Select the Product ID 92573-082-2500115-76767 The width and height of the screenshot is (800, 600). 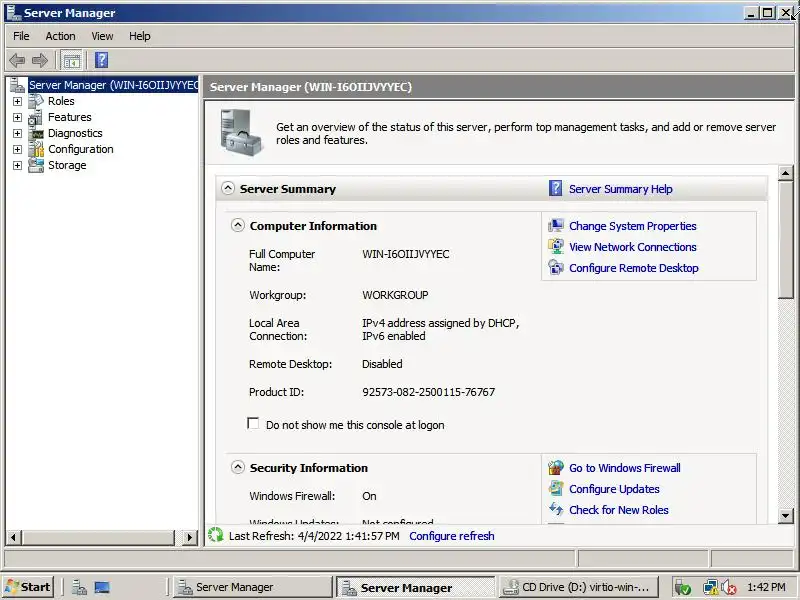point(428,392)
